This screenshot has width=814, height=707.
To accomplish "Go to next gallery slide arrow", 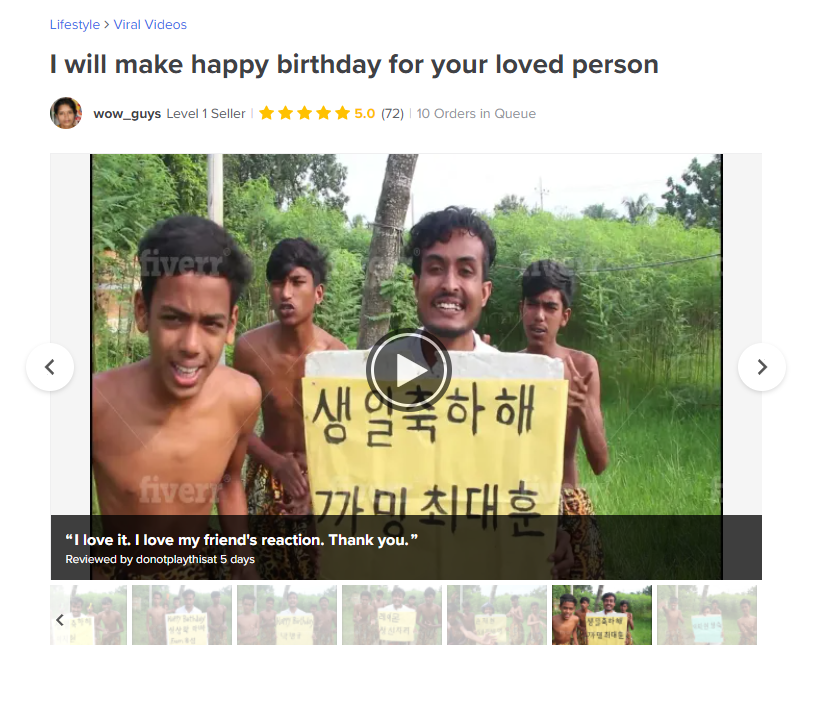I will click(762, 367).
